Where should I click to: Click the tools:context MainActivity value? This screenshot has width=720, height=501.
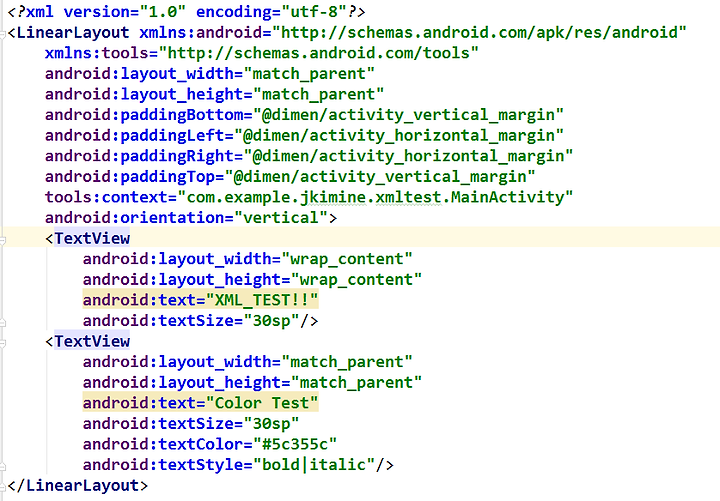(375, 197)
